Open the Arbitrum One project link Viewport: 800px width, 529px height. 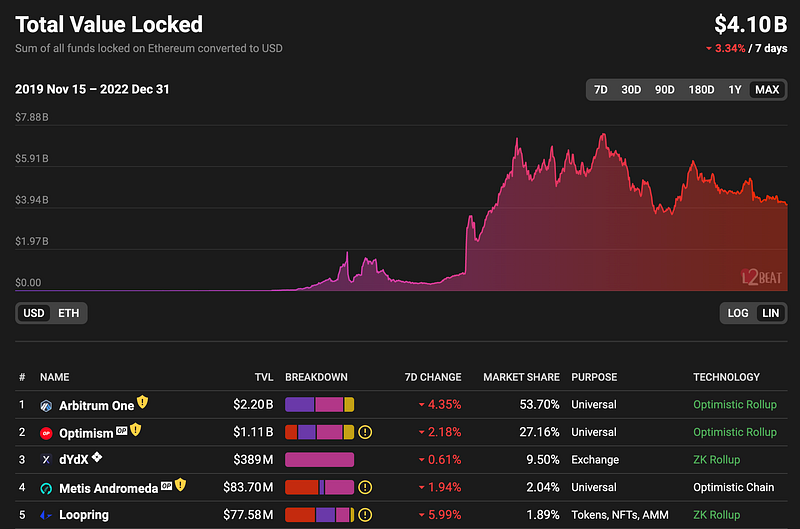point(96,406)
